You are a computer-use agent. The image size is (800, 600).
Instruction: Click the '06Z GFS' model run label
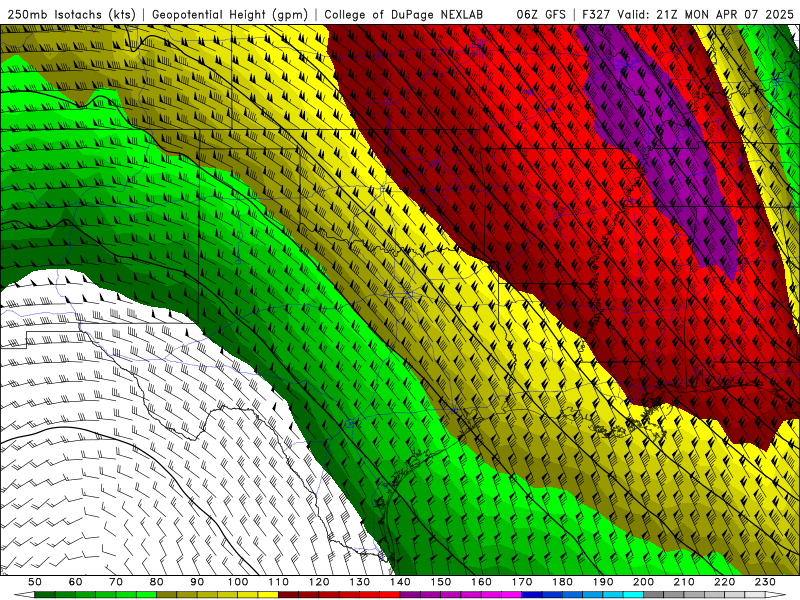pyautogui.click(x=541, y=15)
